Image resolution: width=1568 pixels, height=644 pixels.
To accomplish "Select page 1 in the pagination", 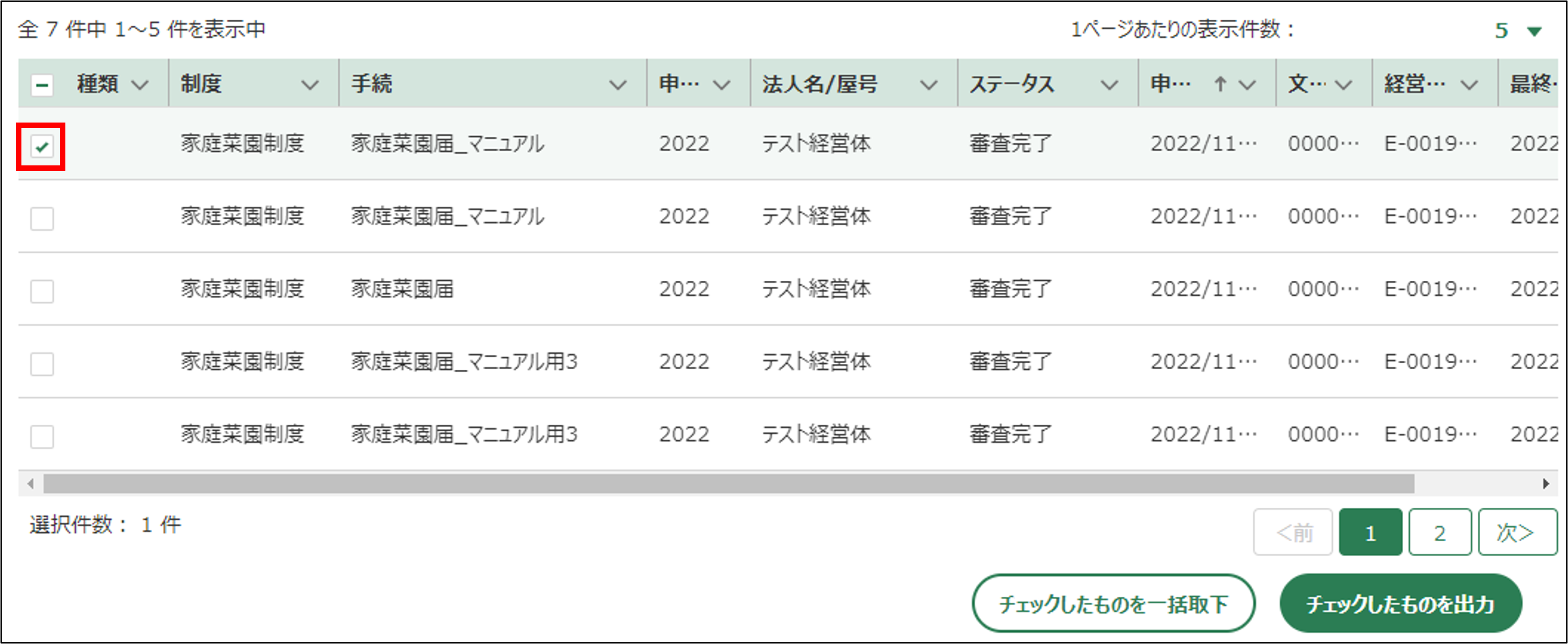I will click(x=1370, y=532).
